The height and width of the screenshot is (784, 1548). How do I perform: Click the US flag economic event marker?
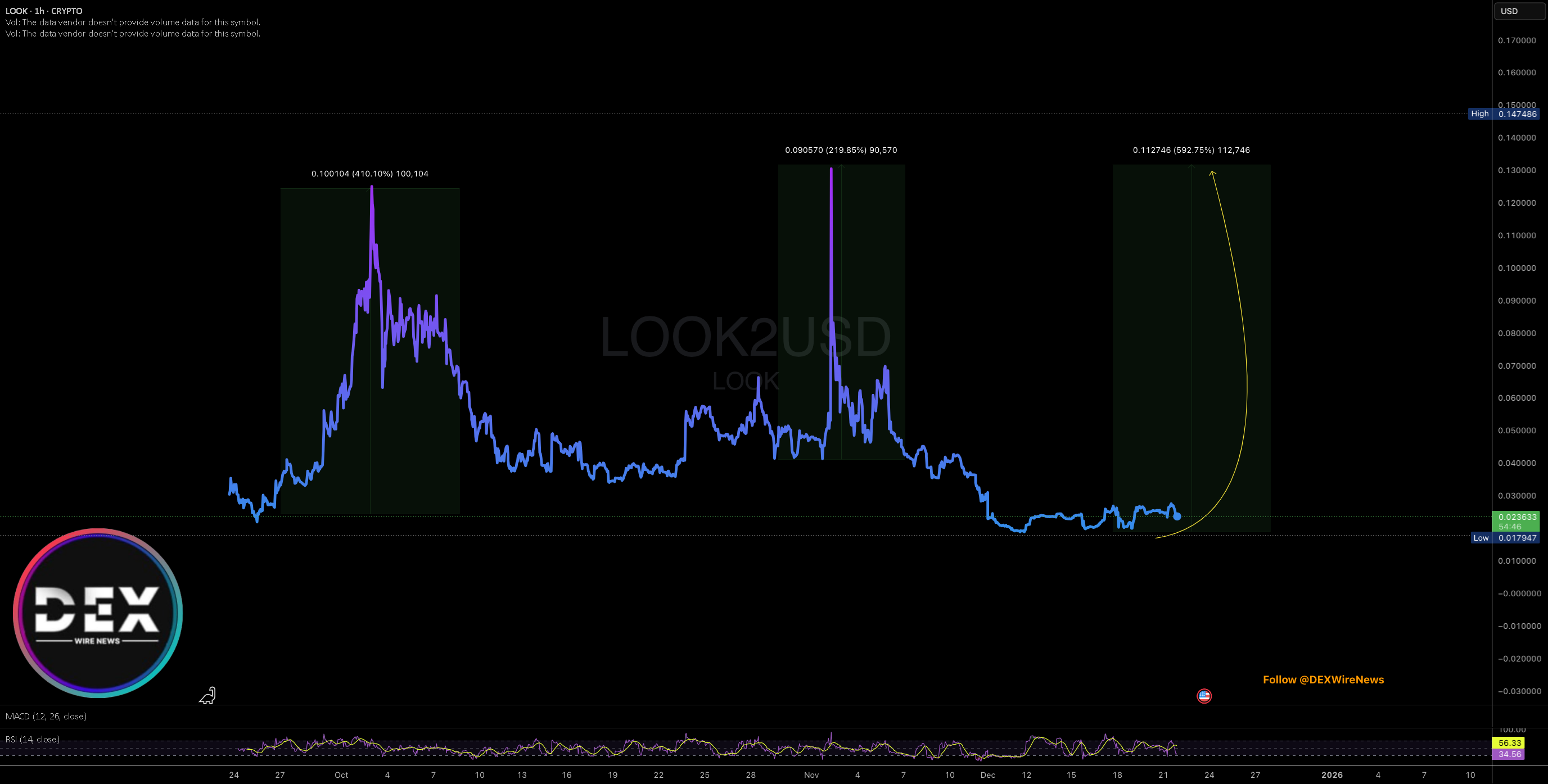coord(1204,696)
